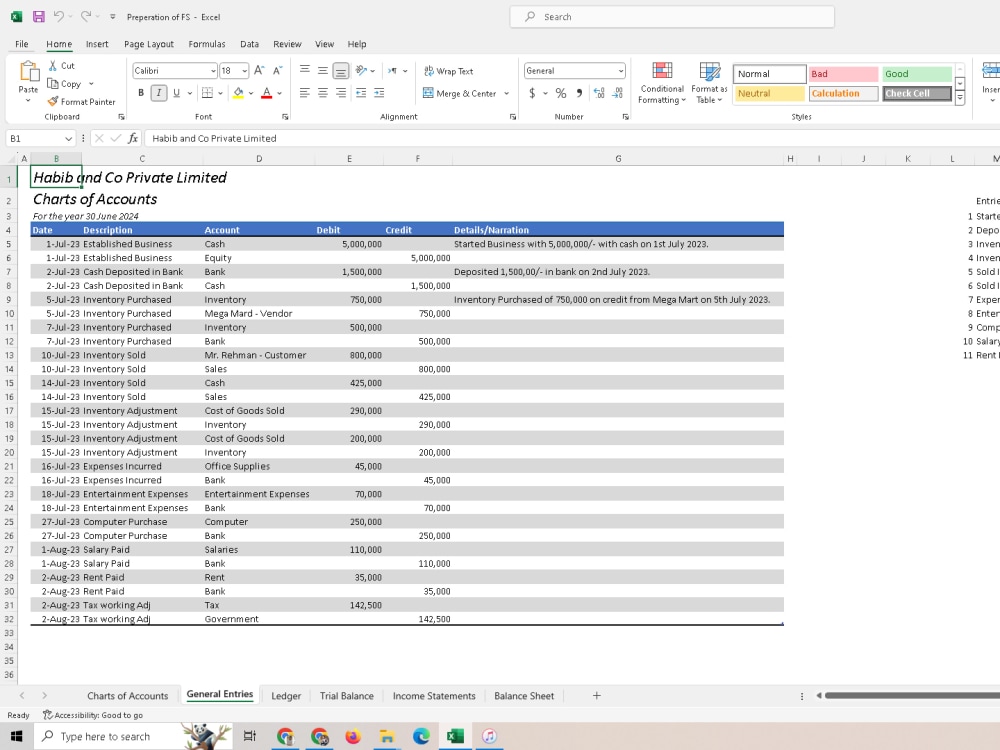Expand the Name Box dropdown arrow
The width and height of the screenshot is (1000, 750).
68,138
